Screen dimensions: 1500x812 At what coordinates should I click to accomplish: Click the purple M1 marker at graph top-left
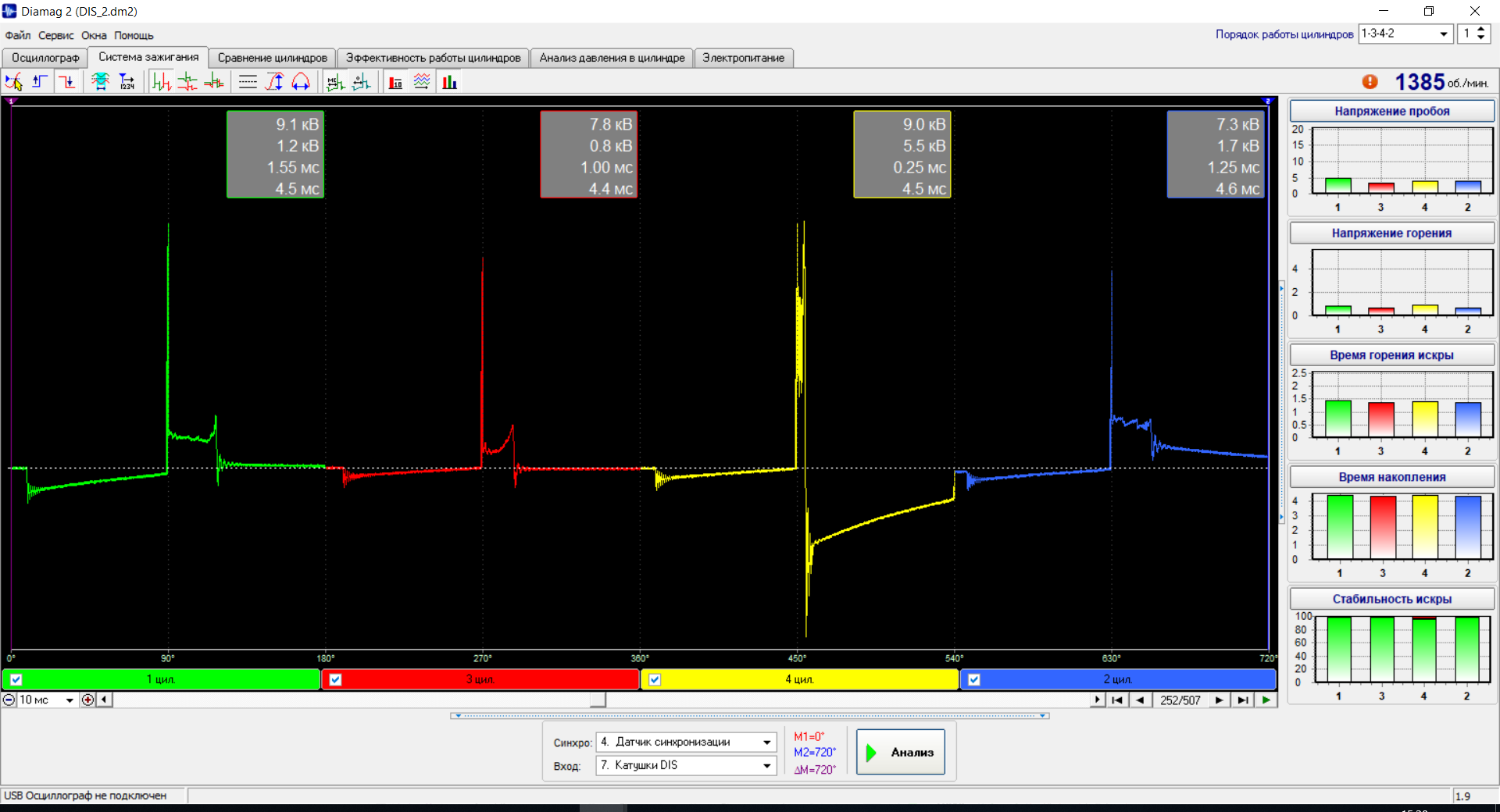(11, 101)
